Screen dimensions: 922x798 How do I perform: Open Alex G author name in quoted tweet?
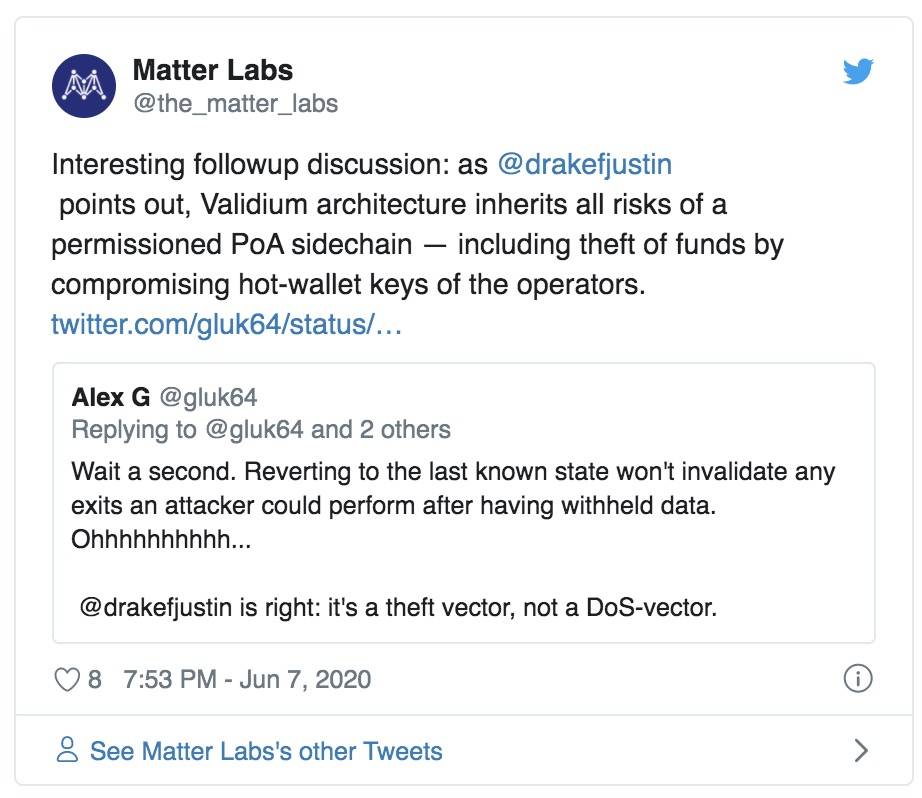click(111, 397)
